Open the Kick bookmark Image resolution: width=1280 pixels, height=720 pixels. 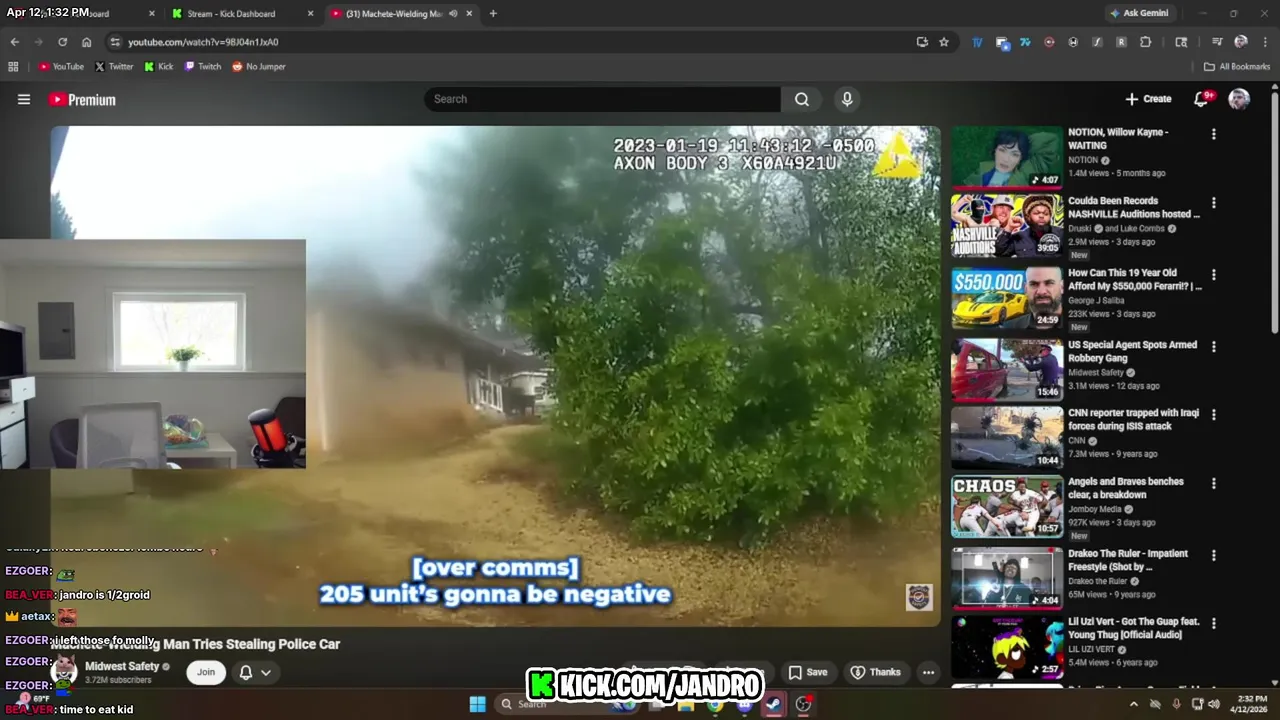(159, 66)
